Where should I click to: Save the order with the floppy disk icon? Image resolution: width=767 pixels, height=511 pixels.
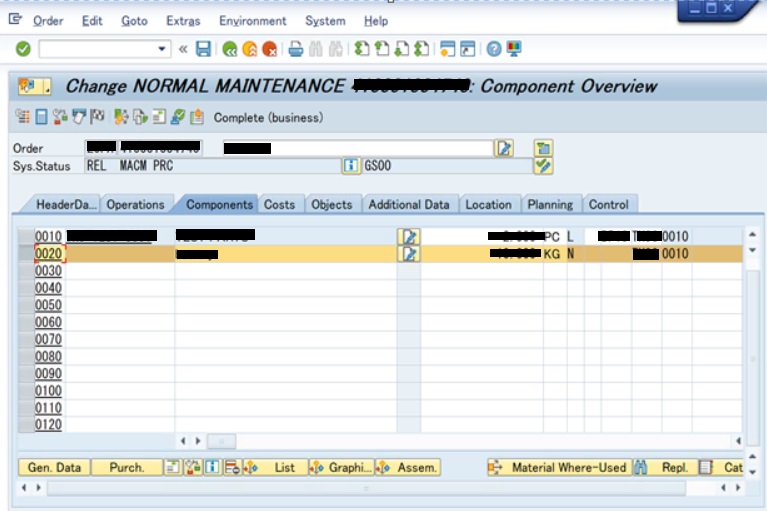click(204, 49)
